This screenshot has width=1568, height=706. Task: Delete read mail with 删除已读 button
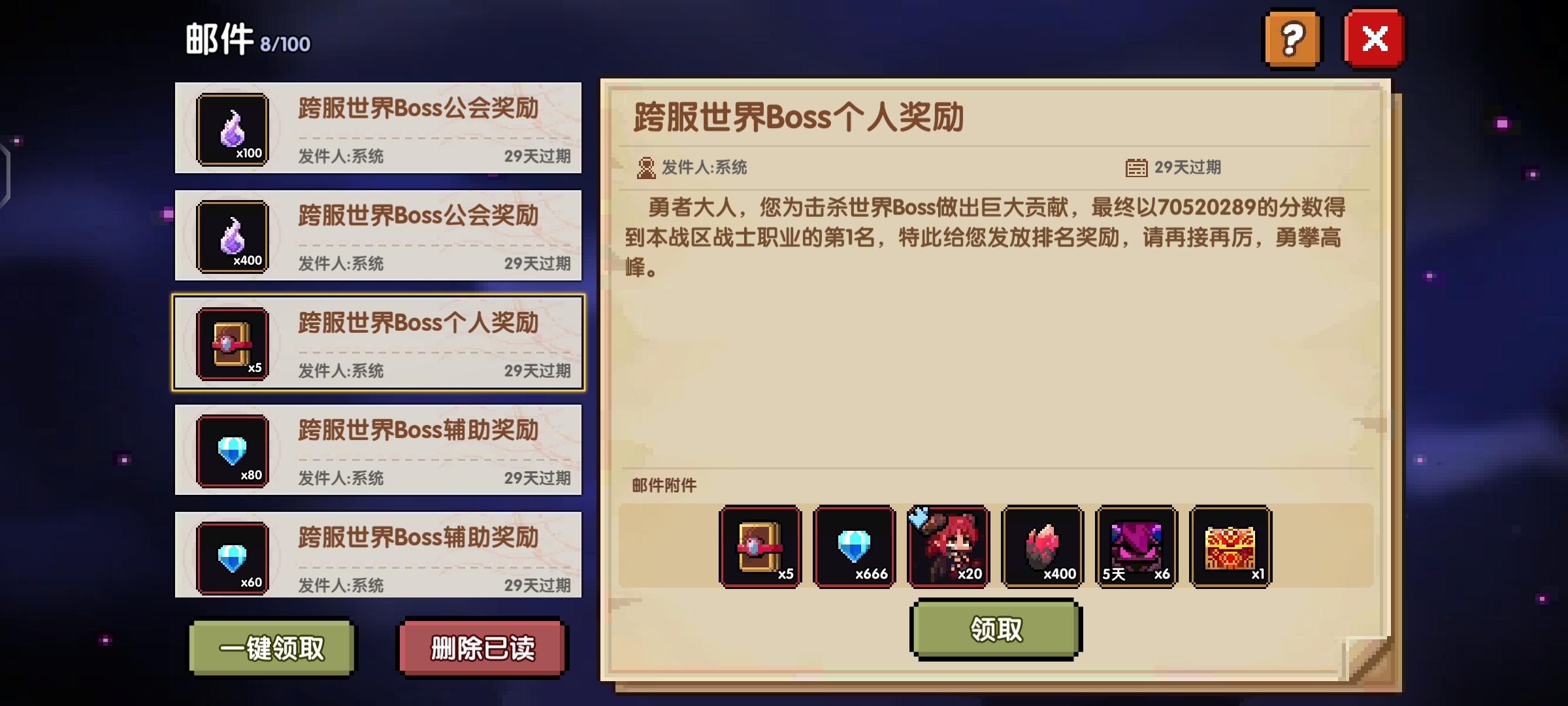tap(483, 648)
